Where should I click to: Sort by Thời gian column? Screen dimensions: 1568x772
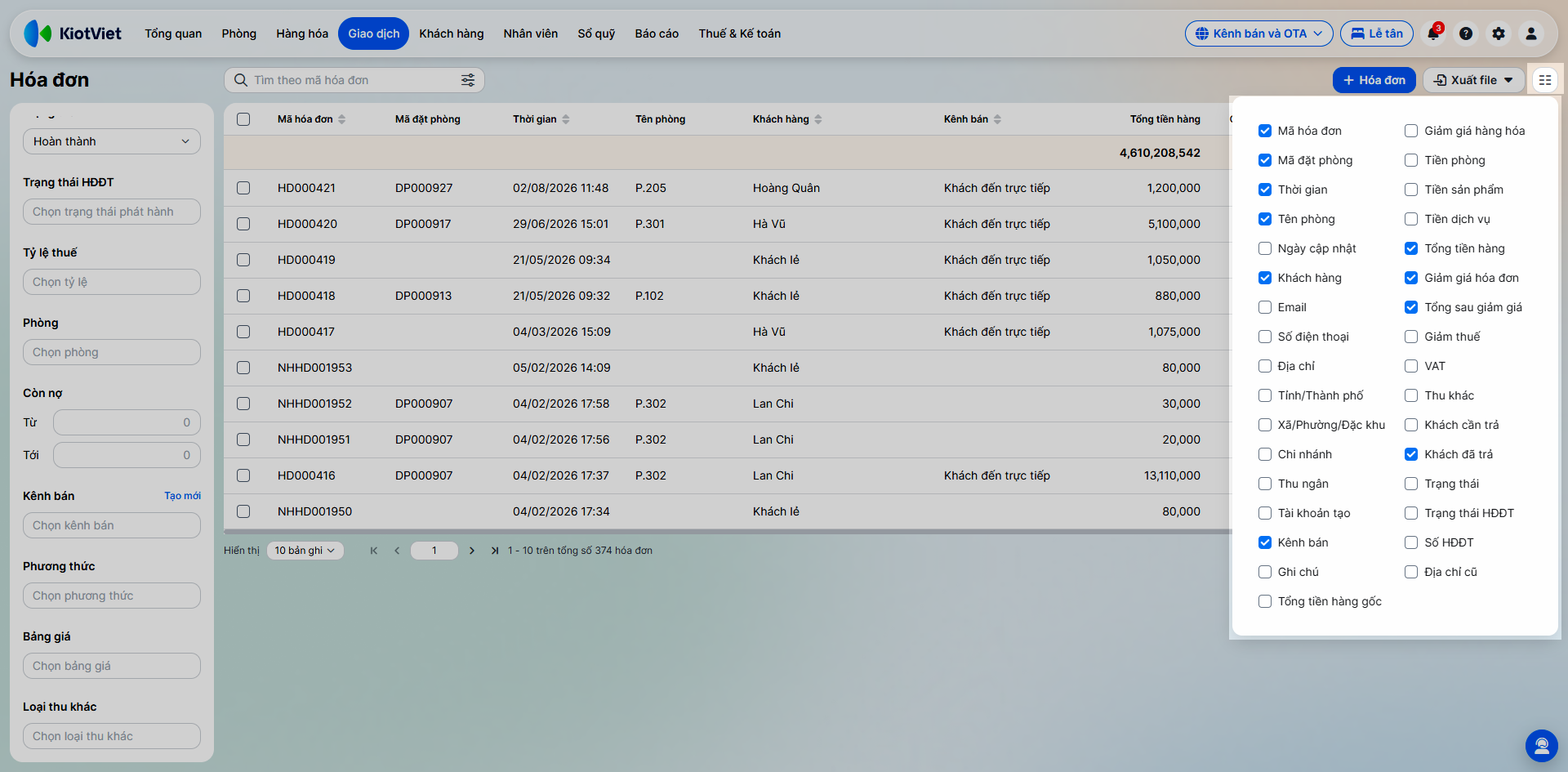(566, 119)
